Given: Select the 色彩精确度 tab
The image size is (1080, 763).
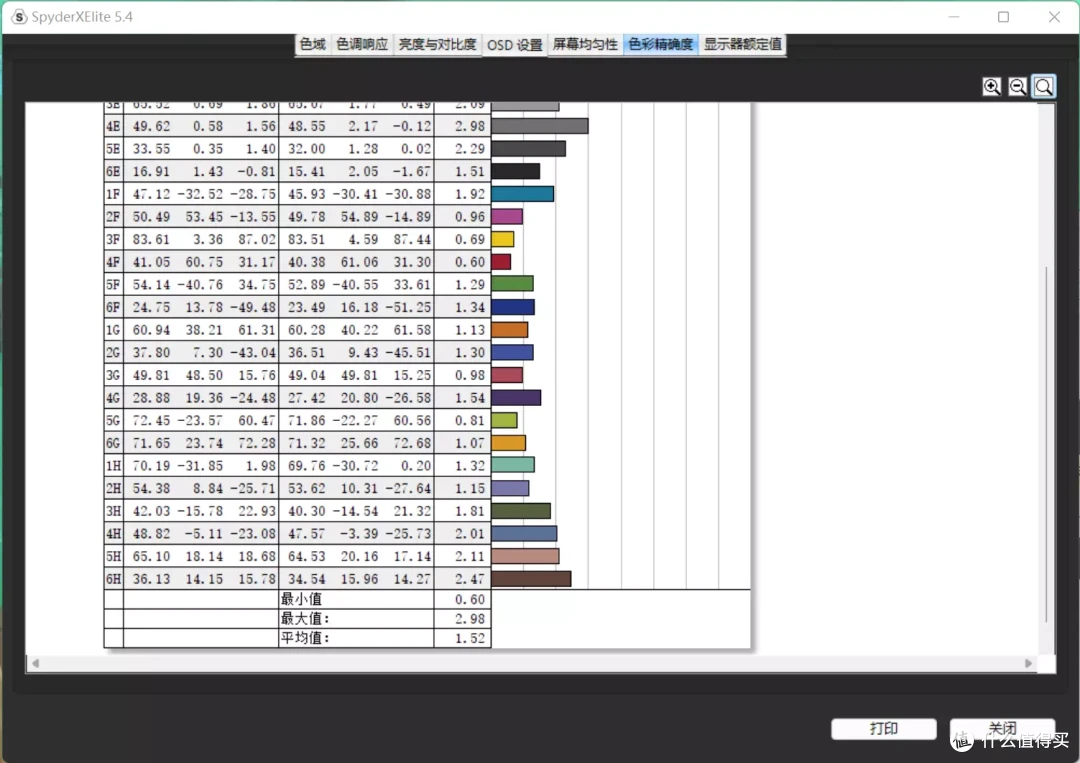Looking at the screenshot, I should click(661, 45).
